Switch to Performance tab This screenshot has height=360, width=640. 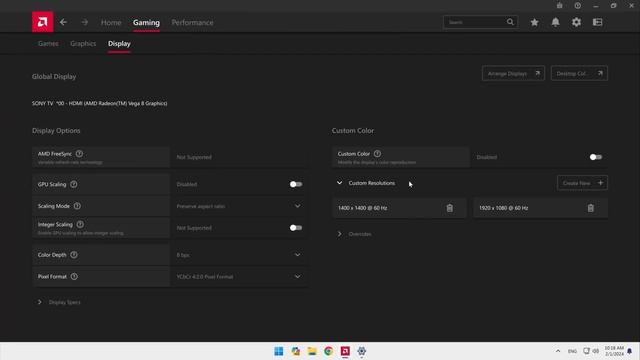192,22
